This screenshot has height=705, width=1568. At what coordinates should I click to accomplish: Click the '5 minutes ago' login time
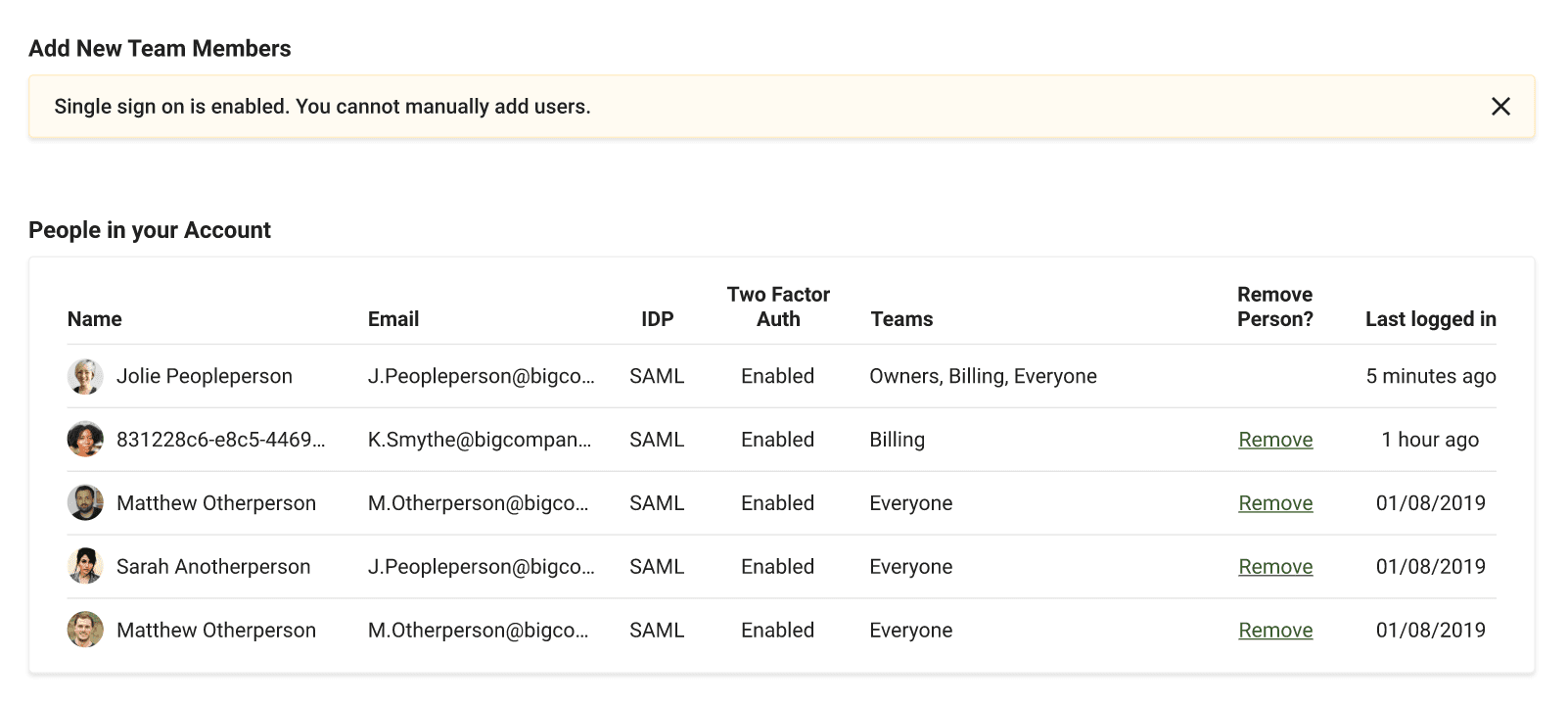1430,376
